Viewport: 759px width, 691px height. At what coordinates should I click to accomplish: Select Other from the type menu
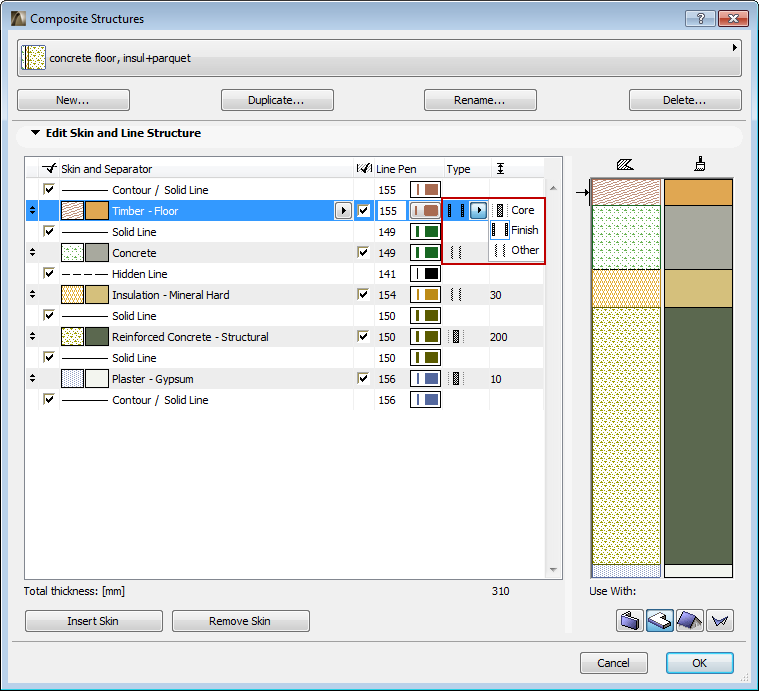tap(516, 250)
